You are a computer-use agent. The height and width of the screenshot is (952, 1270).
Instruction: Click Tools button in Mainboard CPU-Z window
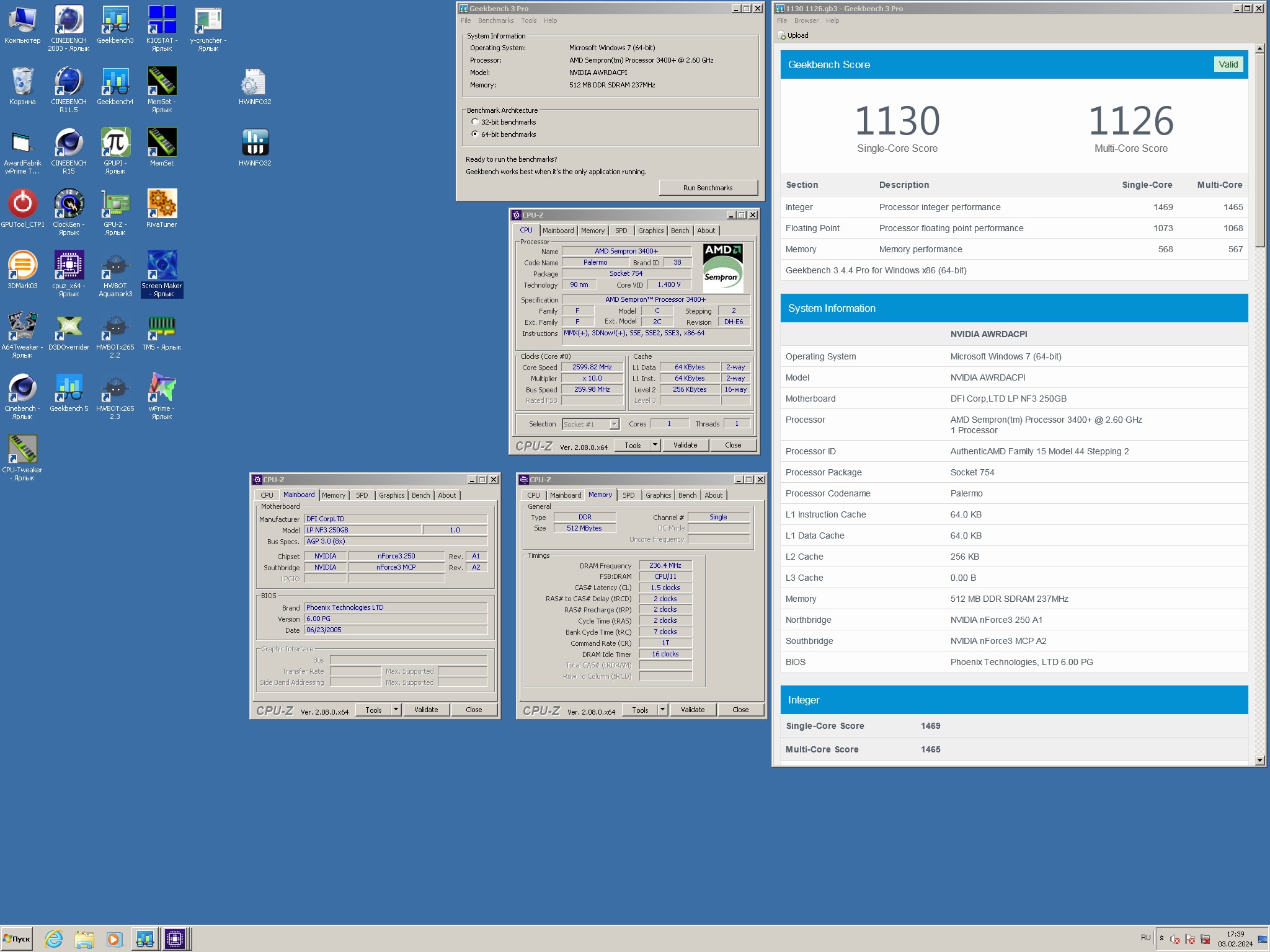point(373,710)
